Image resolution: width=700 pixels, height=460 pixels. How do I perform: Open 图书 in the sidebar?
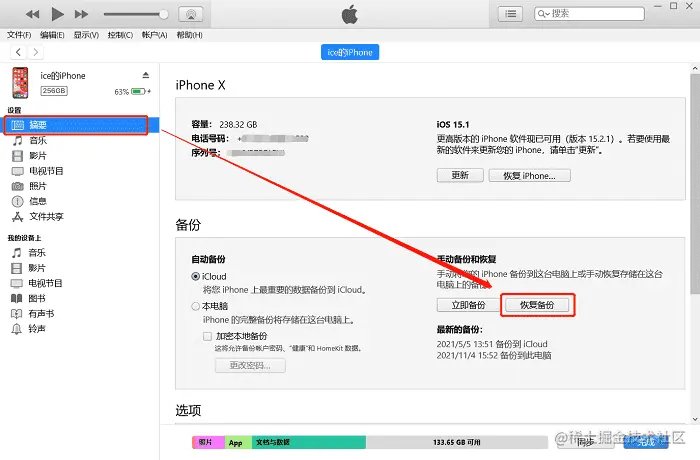pos(38,298)
